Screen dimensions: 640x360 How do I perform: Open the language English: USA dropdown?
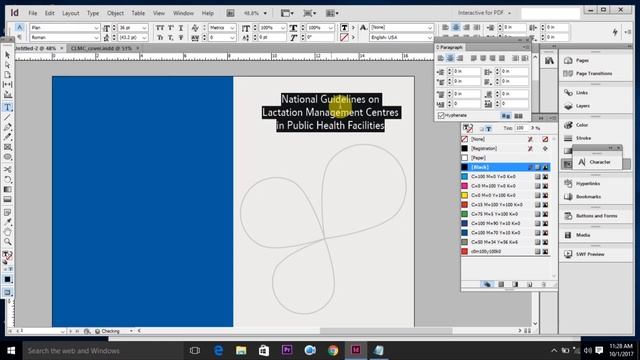[430, 38]
